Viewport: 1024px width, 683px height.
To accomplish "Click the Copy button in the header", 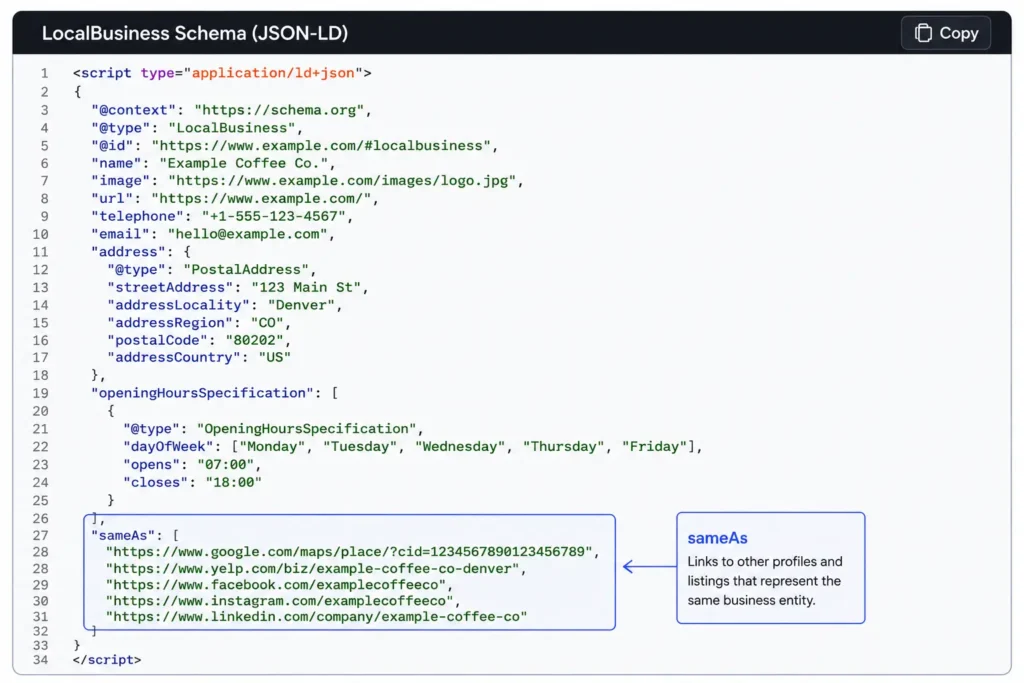I will [946, 33].
